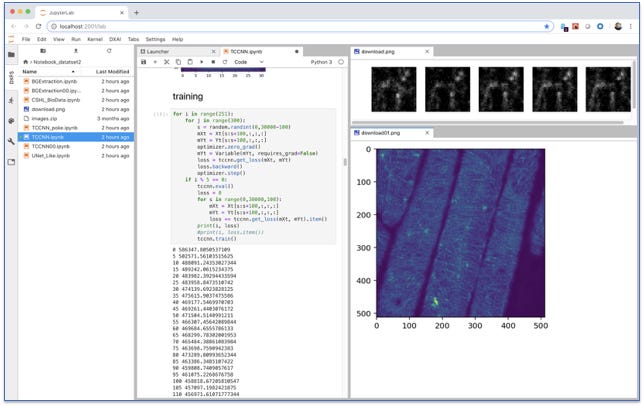
Task: Select images.zip in the file list
Action: click(43, 118)
